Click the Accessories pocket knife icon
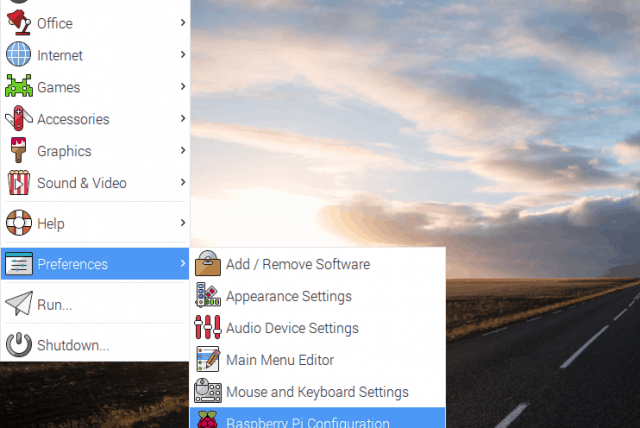640x428 pixels. [x=18, y=119]
